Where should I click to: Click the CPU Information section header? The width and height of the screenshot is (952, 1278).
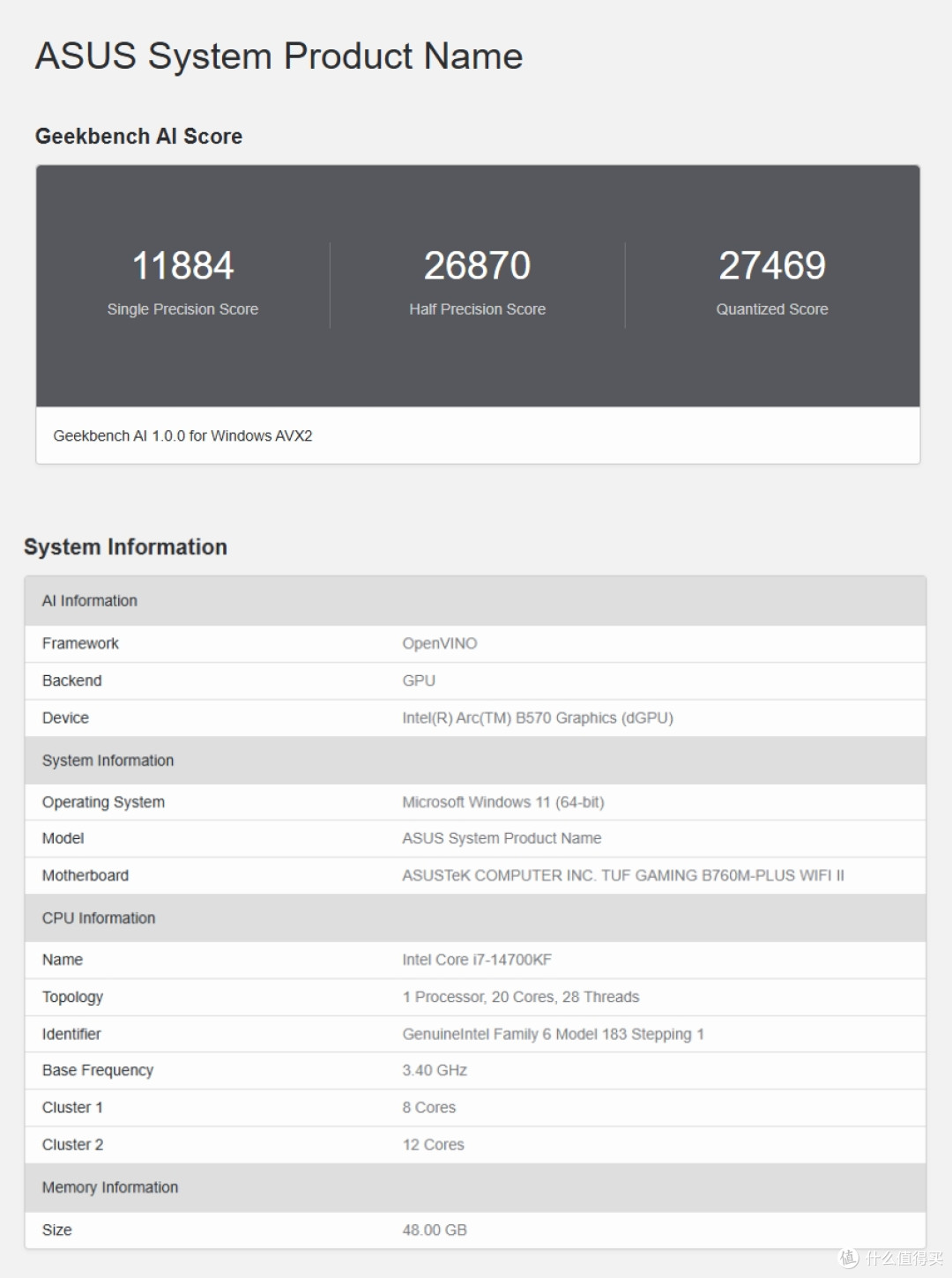pyautogui.click(x=475, y=918)
